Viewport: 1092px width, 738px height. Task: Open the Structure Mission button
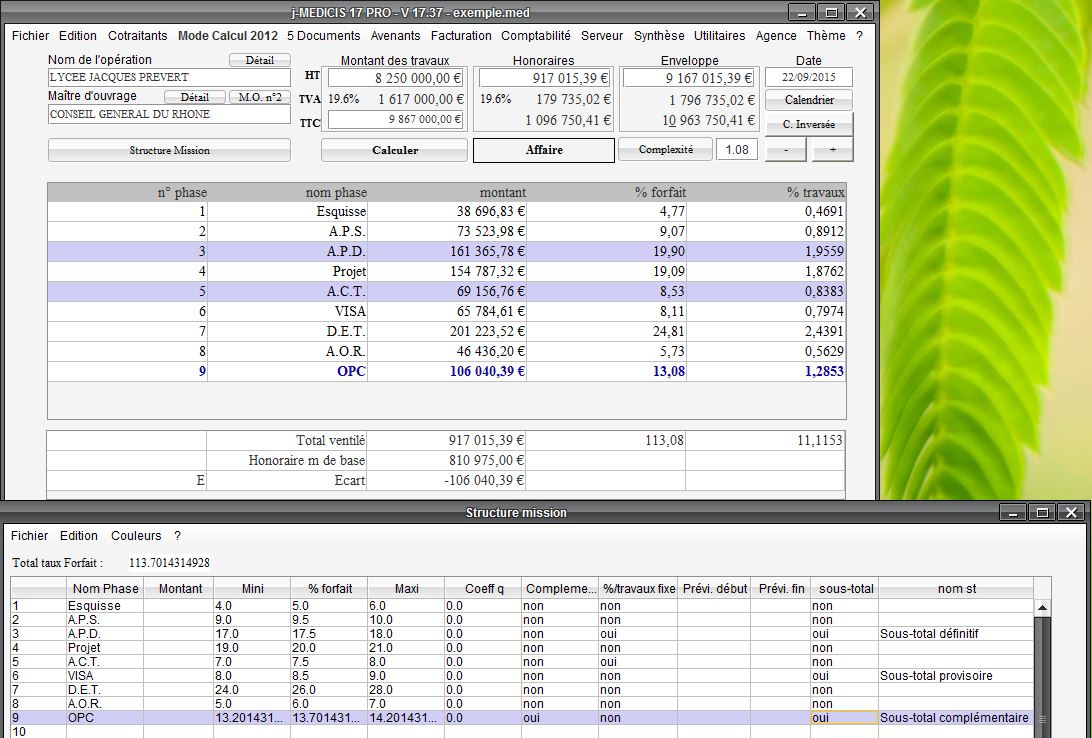[169, 150]
